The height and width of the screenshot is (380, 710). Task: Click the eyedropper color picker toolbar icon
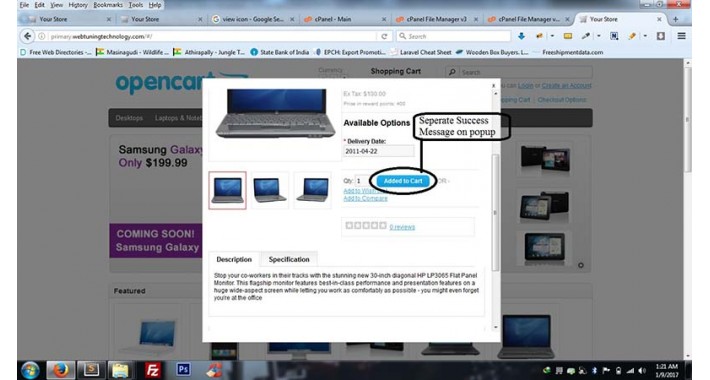[586, 36]
